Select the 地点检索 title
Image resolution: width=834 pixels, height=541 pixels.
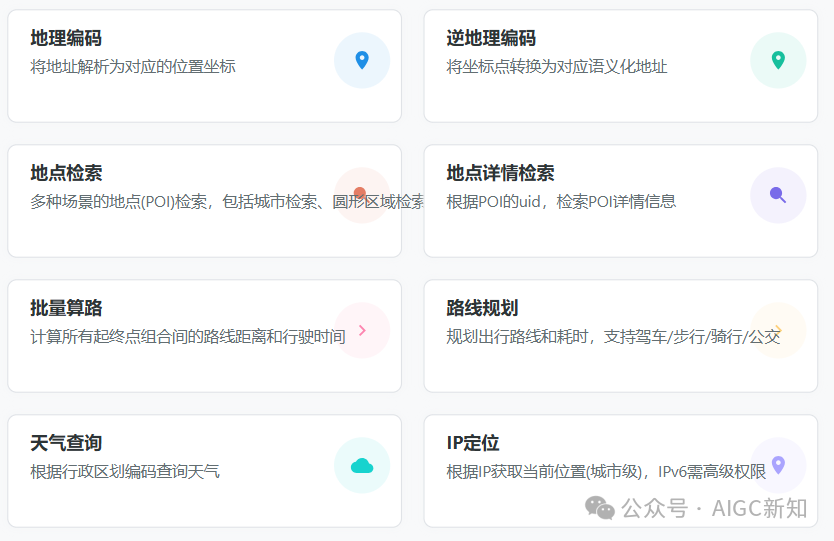click(x=66, y=173)
